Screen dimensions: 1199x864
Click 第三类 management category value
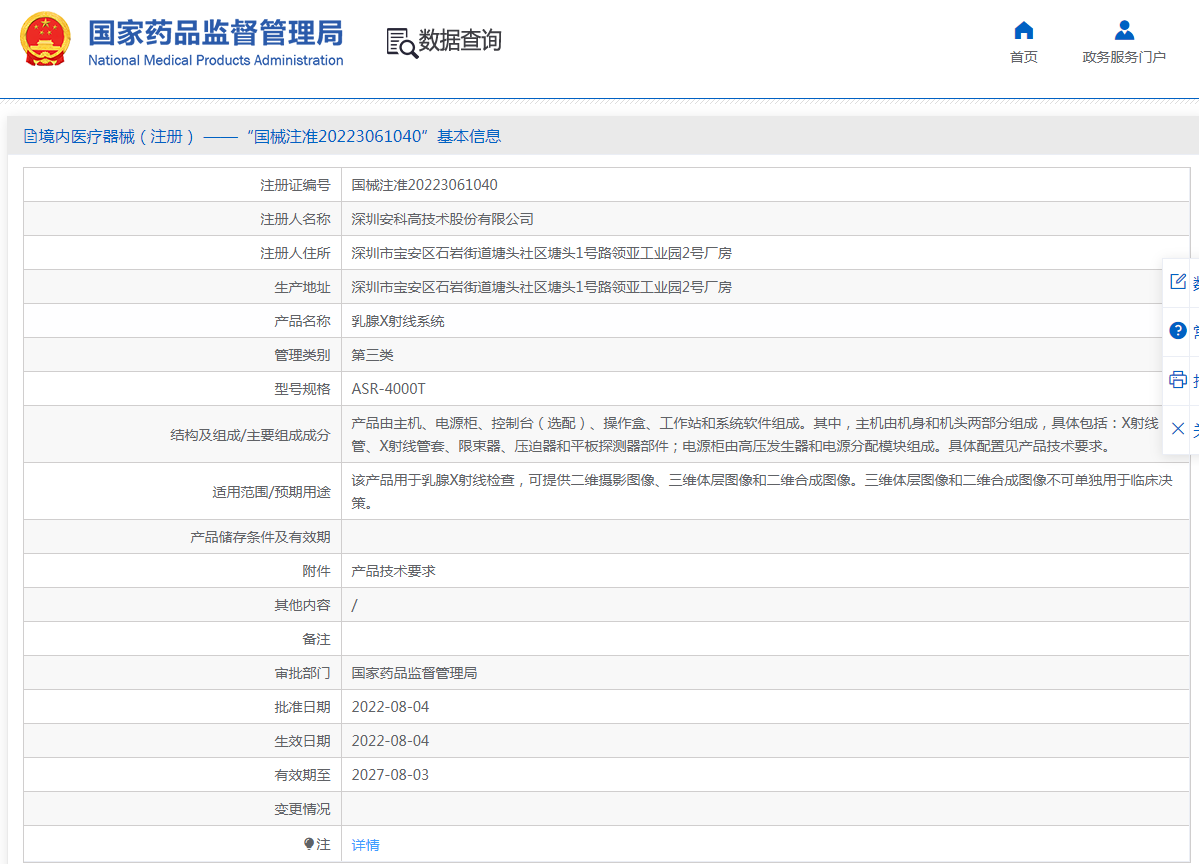click(x=372, y=355)
